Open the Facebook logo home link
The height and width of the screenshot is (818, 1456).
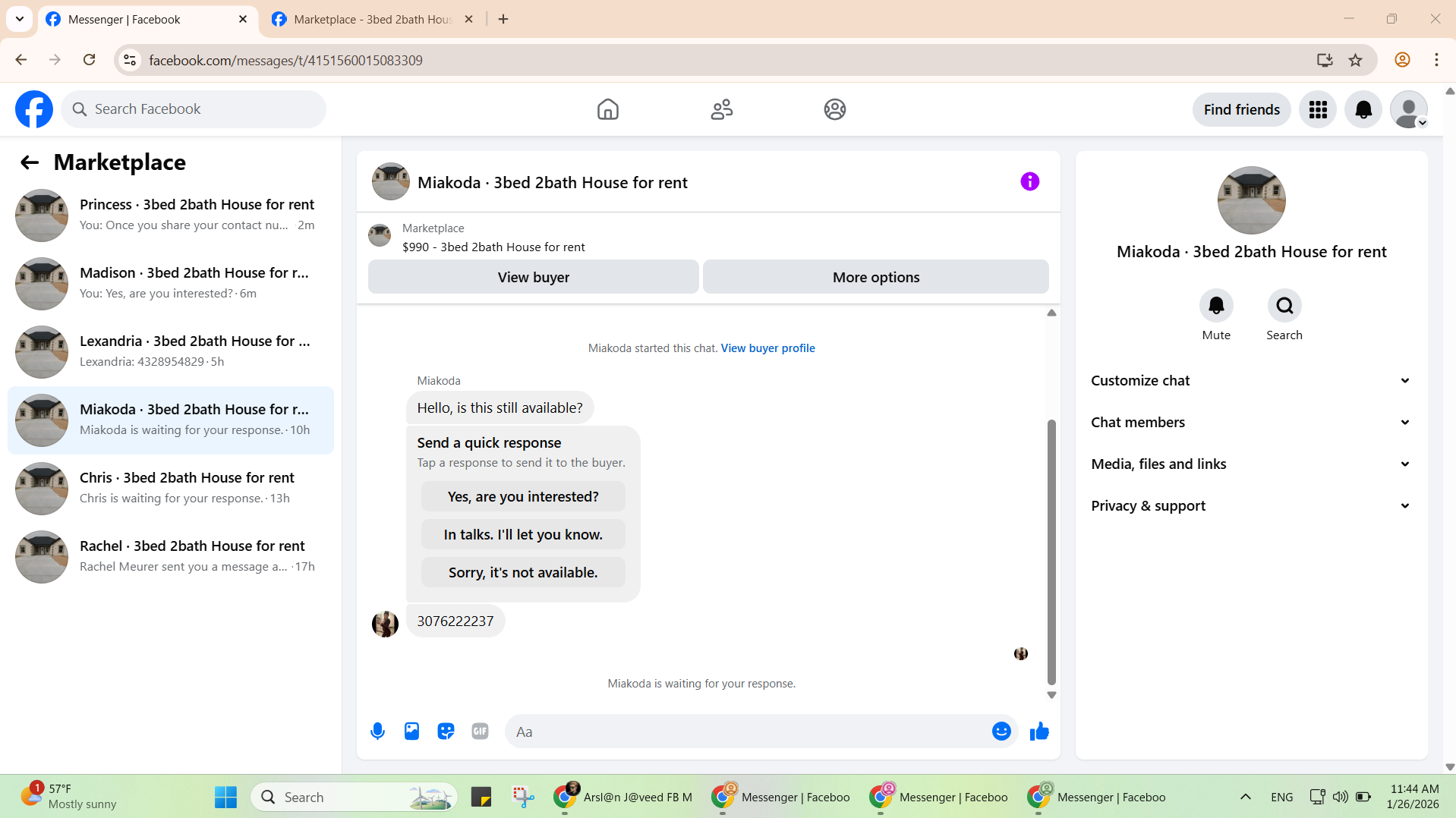coord(34,109)
